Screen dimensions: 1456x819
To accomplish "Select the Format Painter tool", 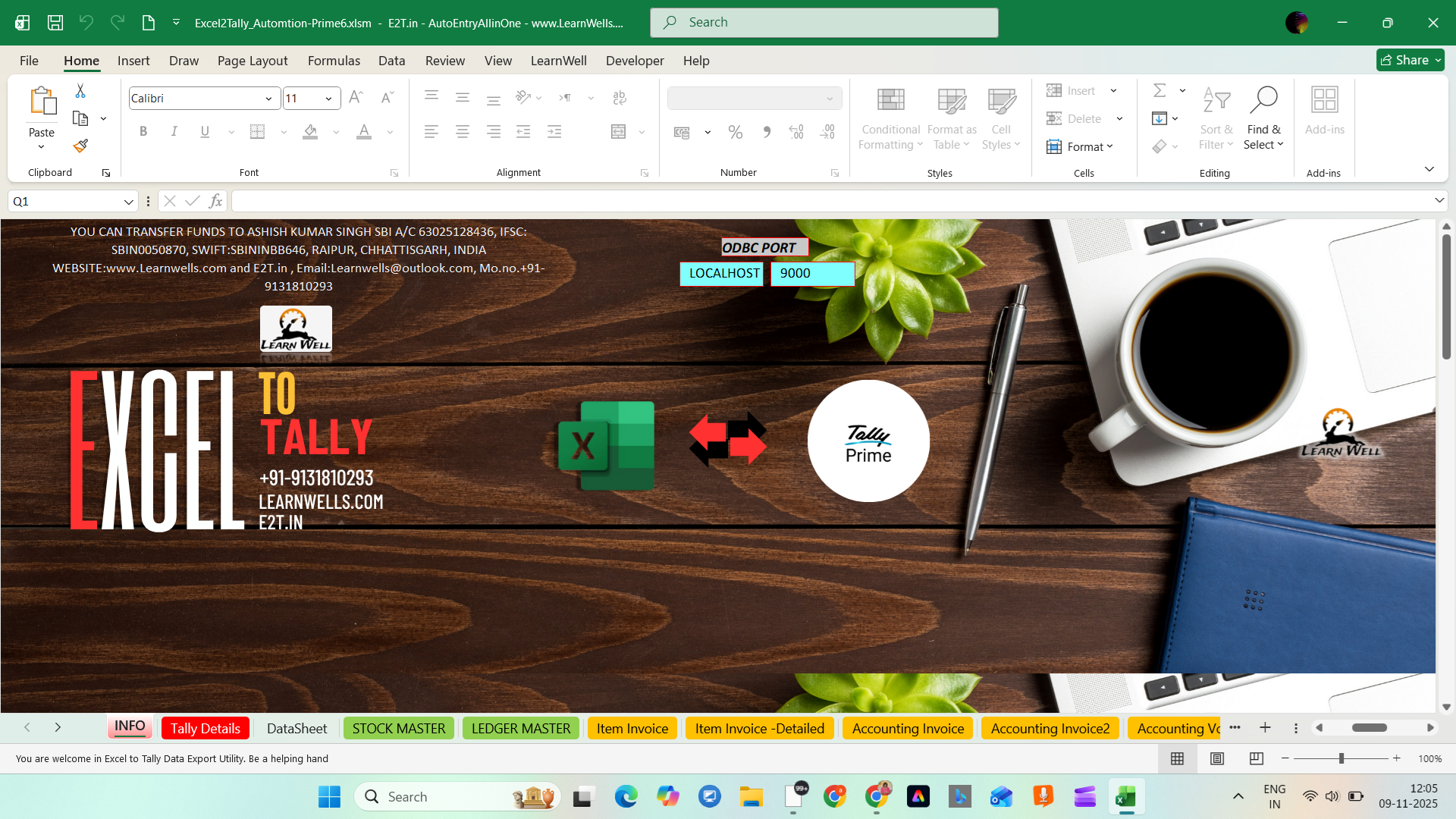I will [79, 145].
